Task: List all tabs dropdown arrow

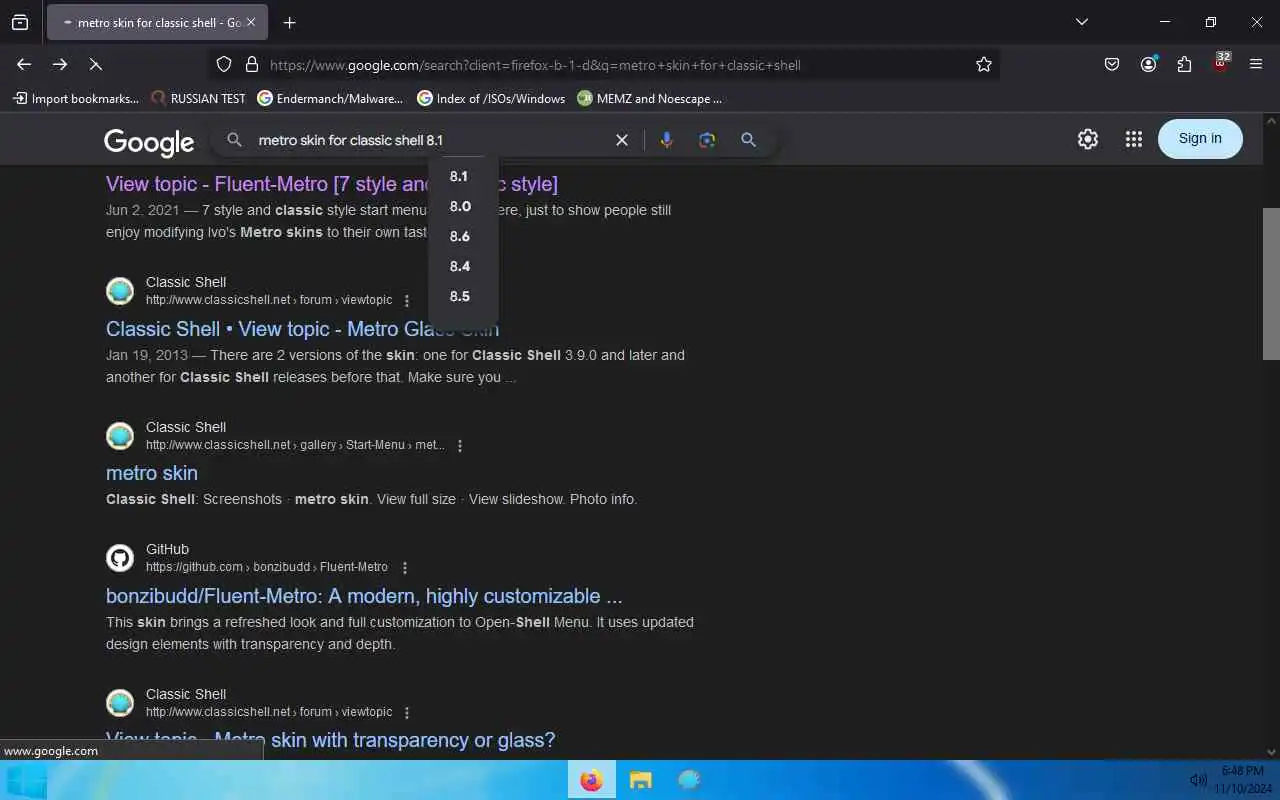Action: [x=1082, y=21]
